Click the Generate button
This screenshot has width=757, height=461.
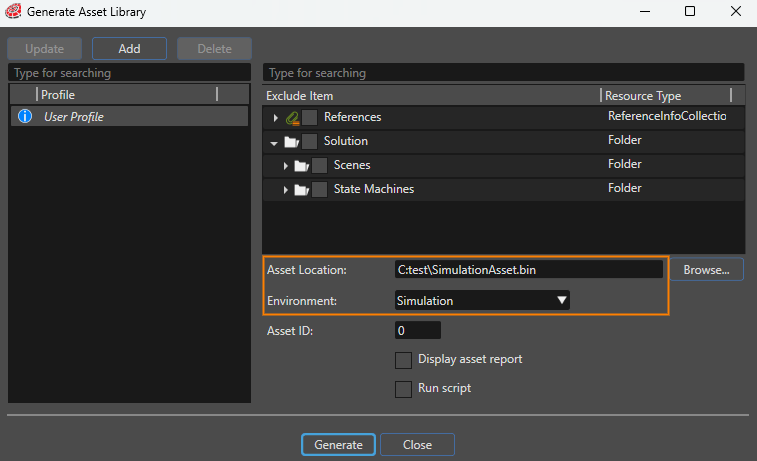[338, 445]
